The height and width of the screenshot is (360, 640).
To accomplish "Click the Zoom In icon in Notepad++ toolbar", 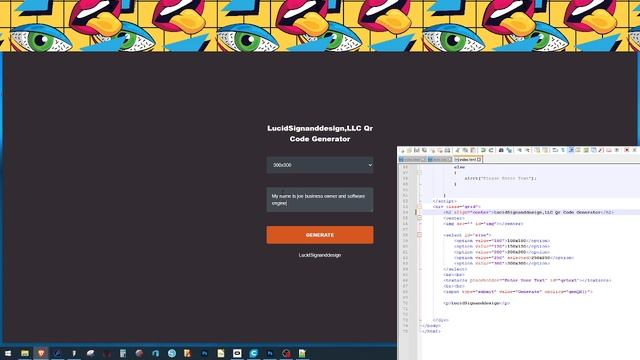I will pos(520,150).
